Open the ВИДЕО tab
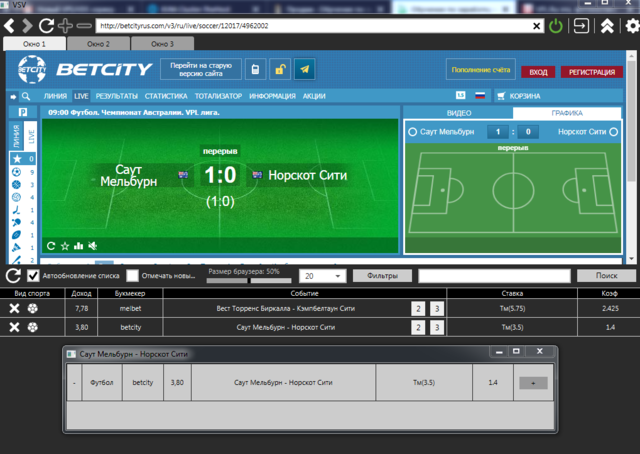This screenshot has width=640, height=454. [x=459, y=113]
